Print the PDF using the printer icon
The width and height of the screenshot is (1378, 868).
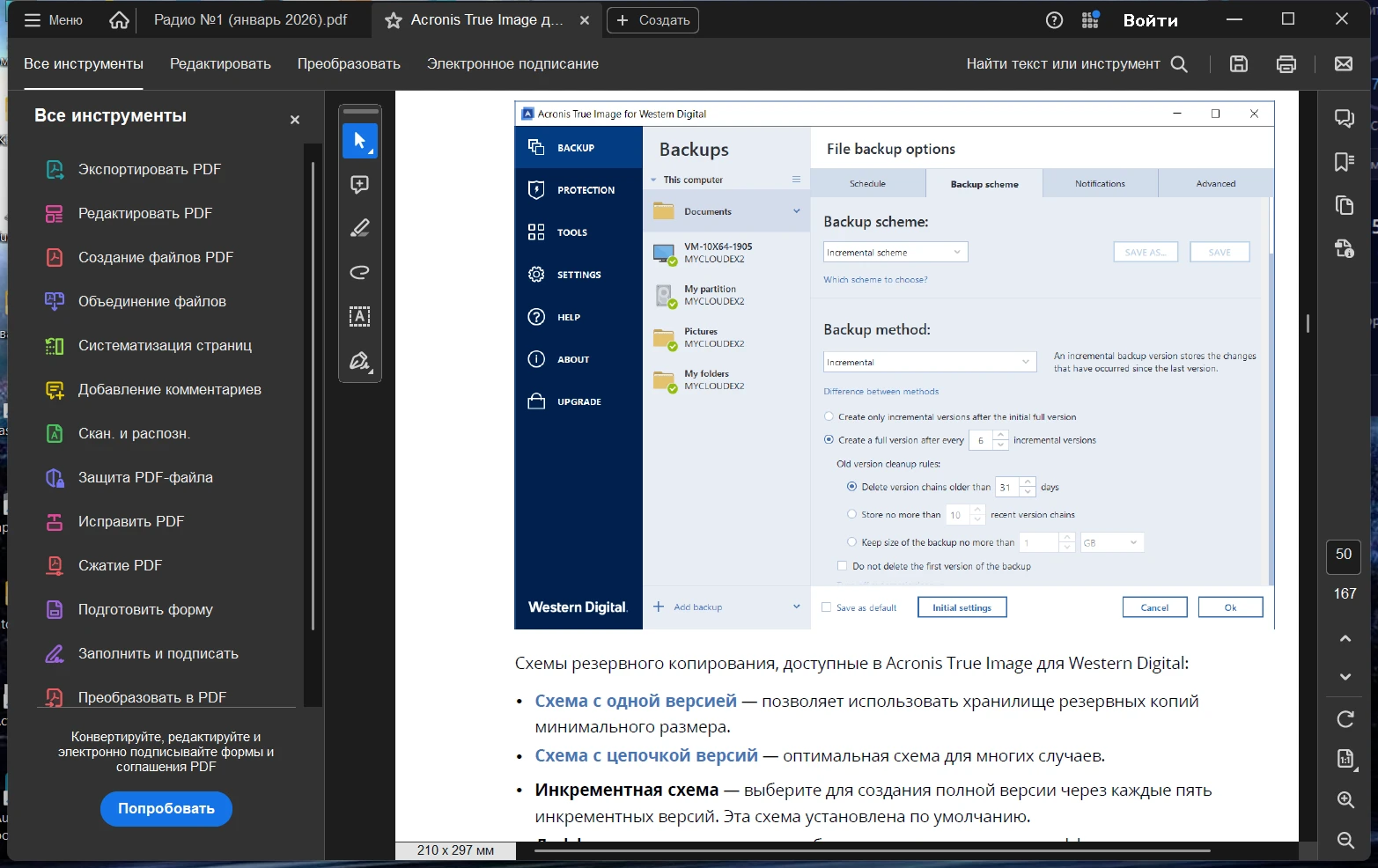(1286, 63)
